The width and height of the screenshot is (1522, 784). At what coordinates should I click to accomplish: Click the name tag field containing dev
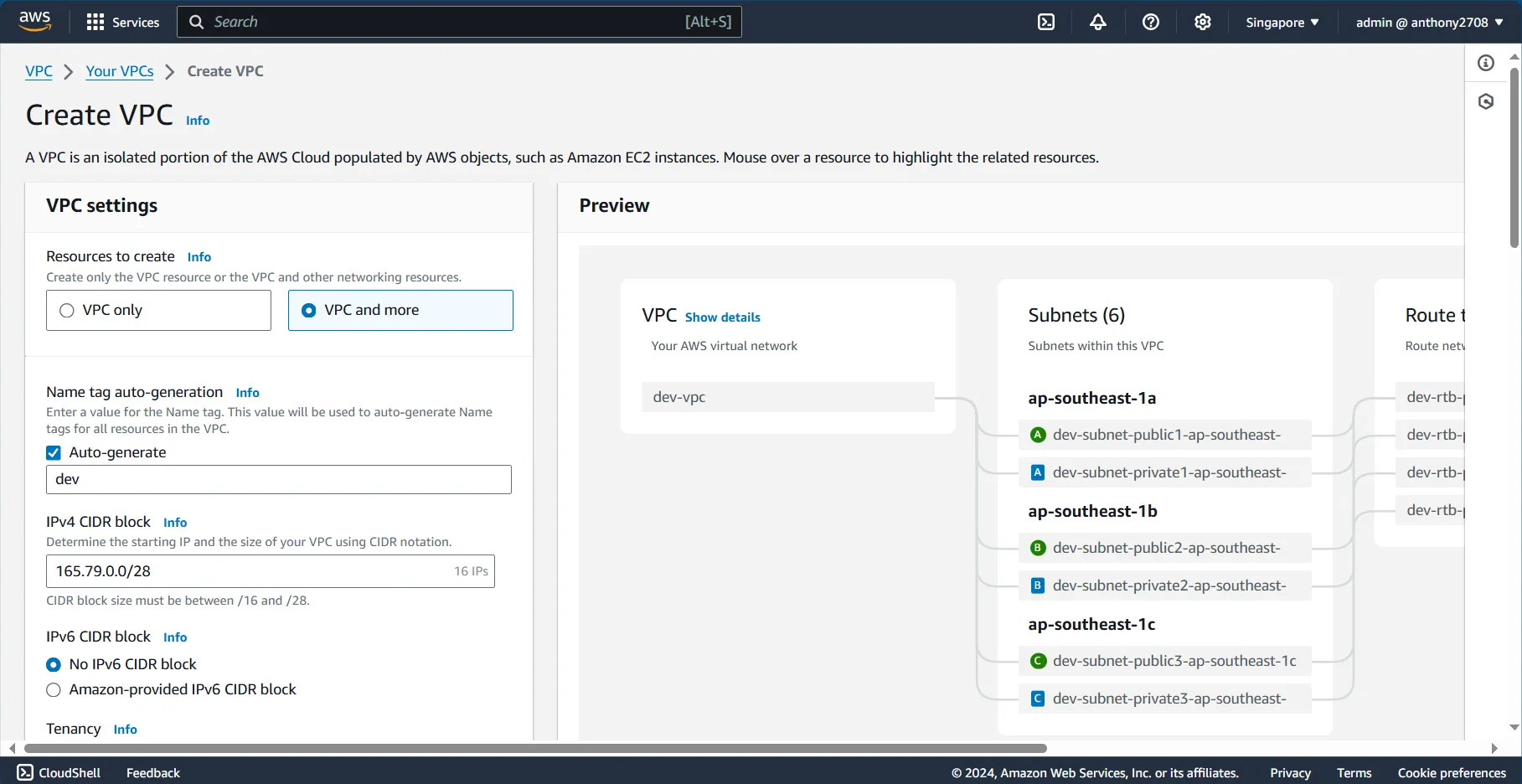point(279,479)
